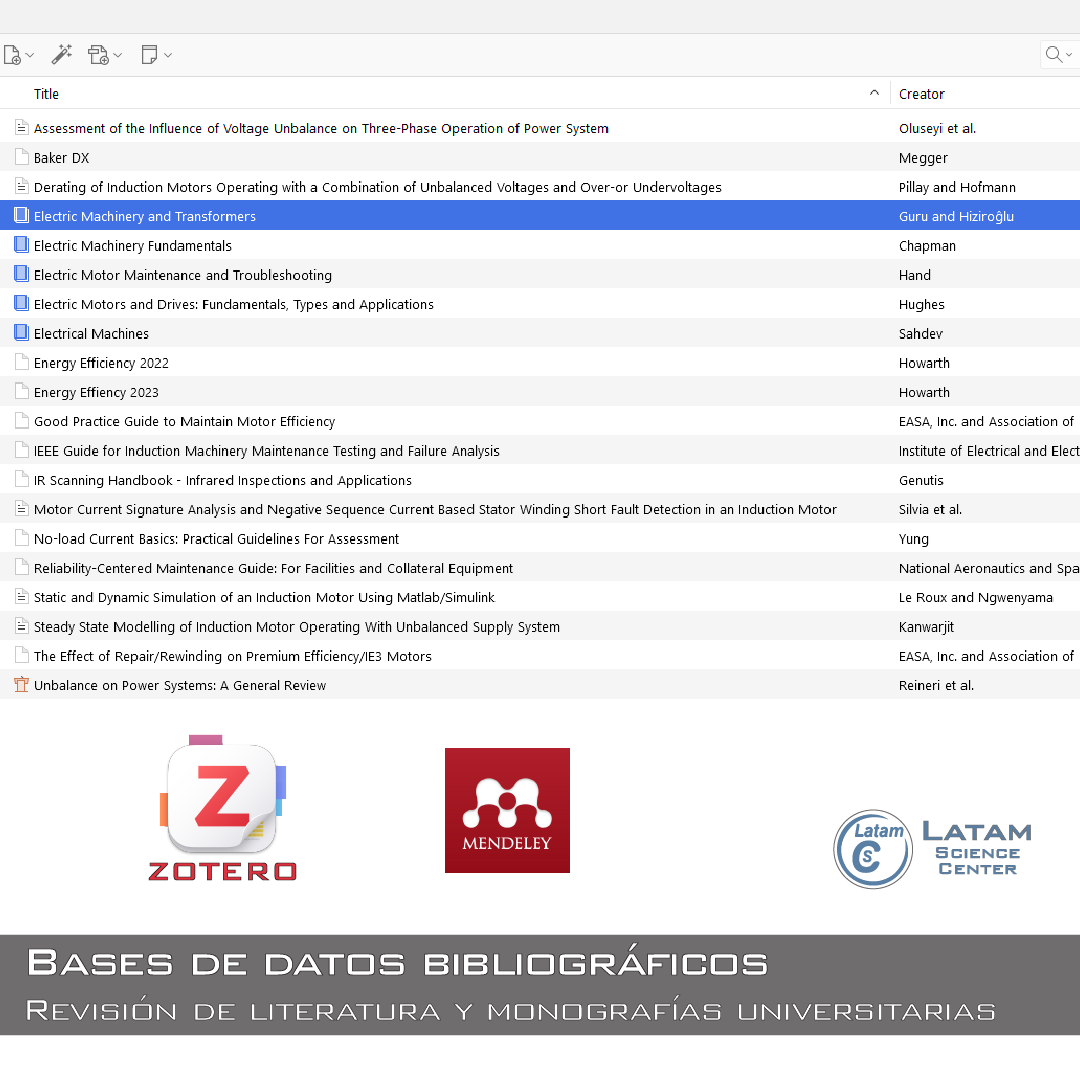
Task: Open the search mode dropdown arrow
Action: pyautogui.click(x=1069, y=55)
